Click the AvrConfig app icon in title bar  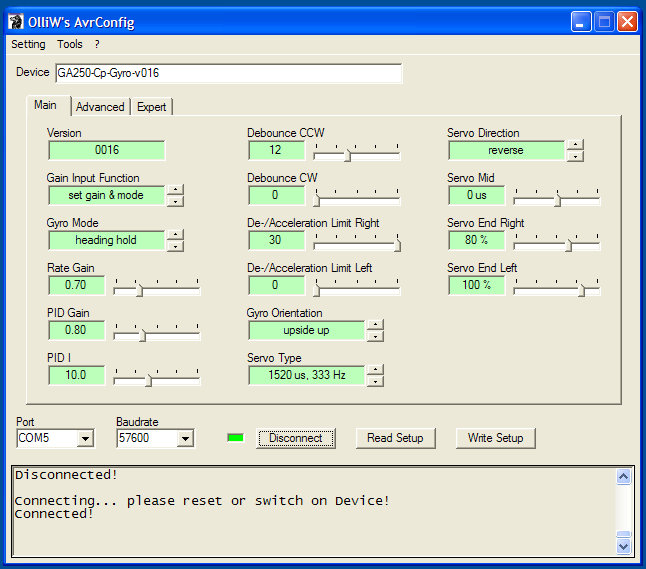tap(16, 21)
